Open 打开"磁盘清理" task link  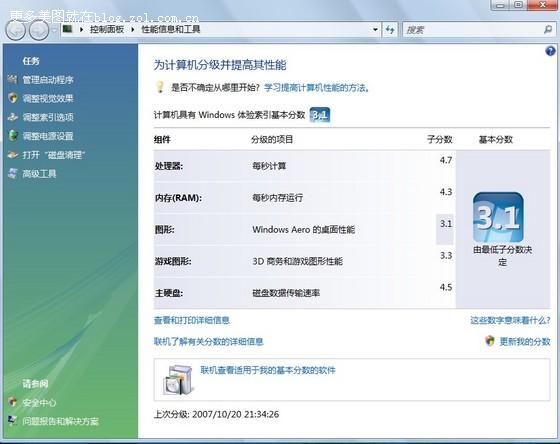point(54,155)
